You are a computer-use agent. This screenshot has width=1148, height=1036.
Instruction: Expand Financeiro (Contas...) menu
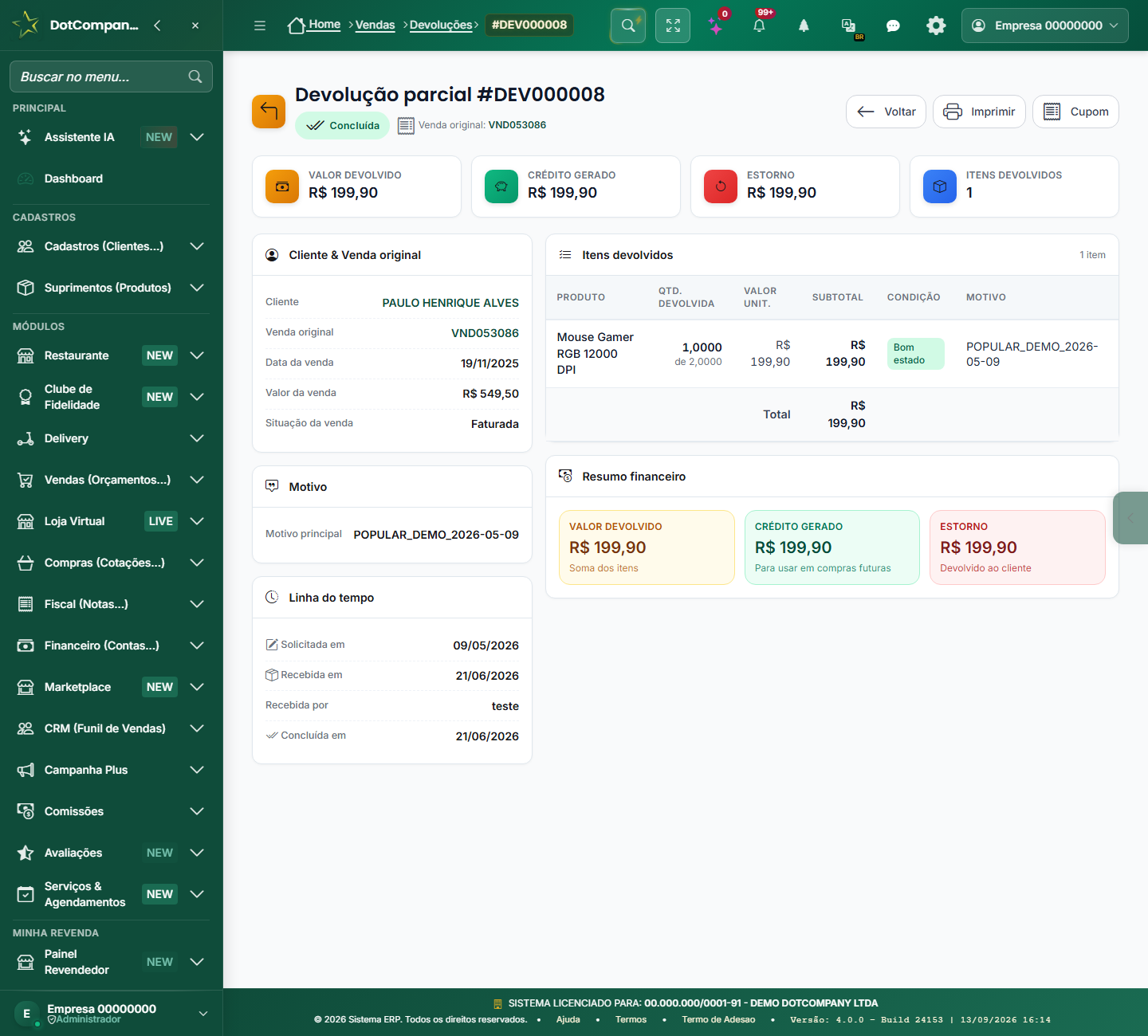[197, 646]
